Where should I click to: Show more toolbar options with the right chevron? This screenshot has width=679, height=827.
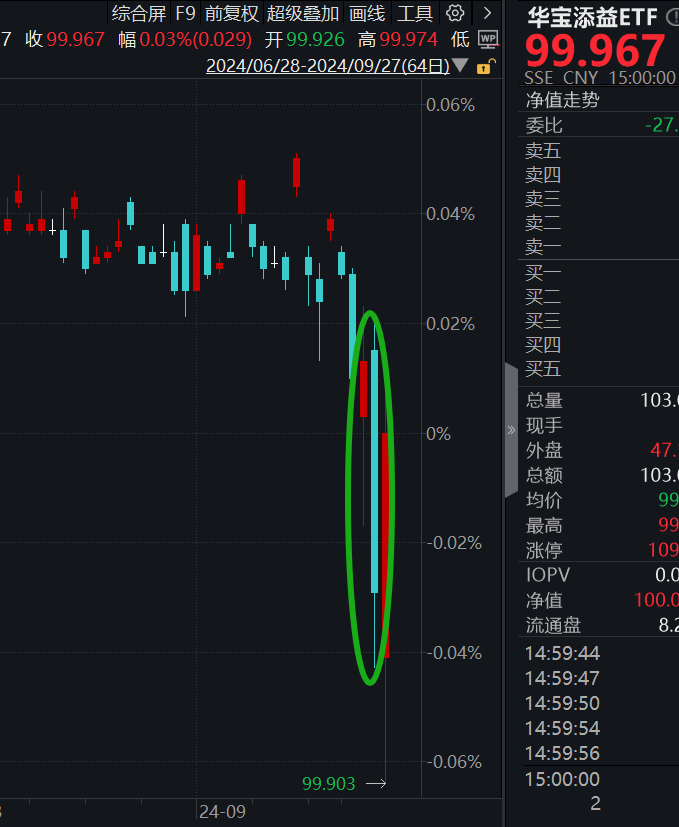click(486, 13)
